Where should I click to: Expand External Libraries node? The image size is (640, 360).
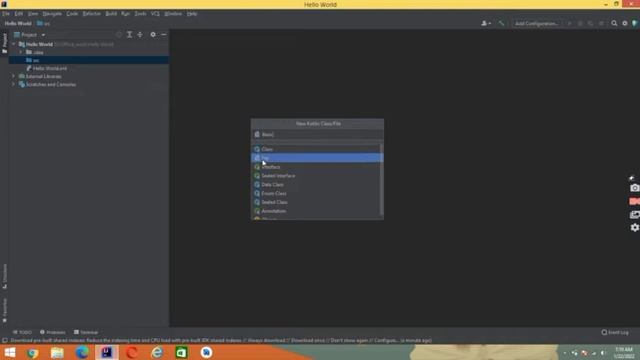(x=13, y=76)
